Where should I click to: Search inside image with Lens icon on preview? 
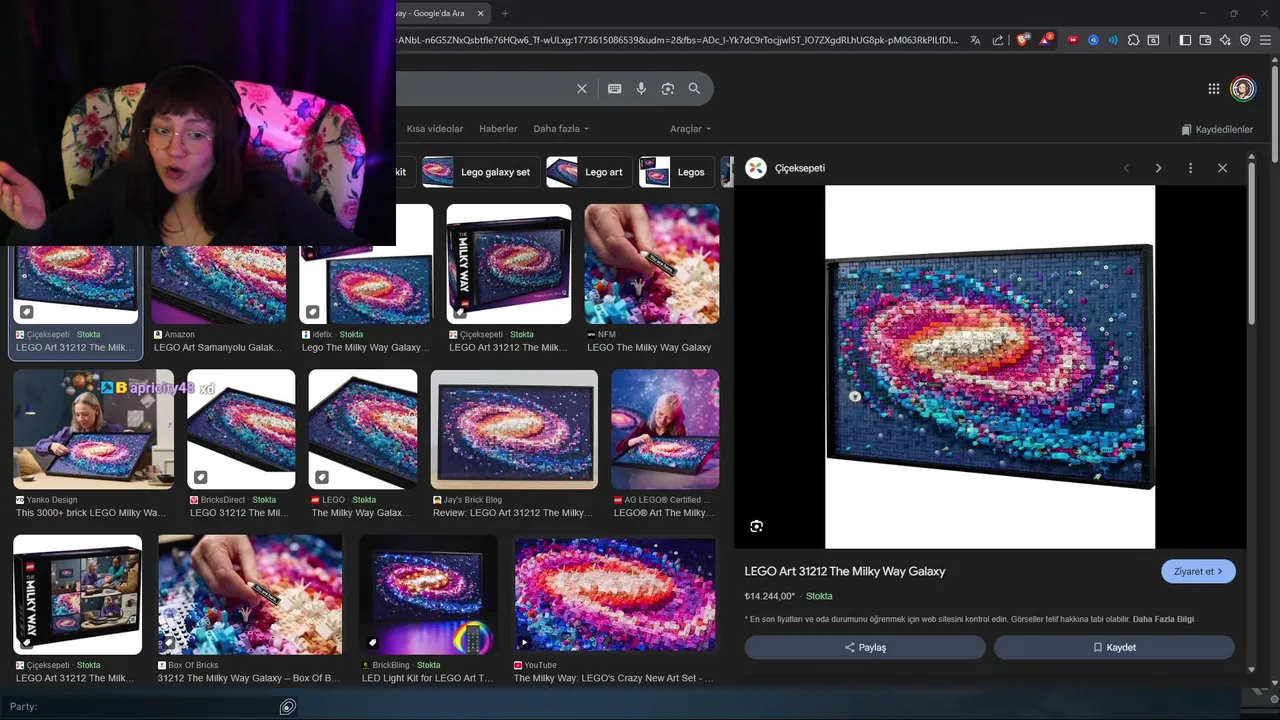pyautogui.click(x=756, y=526)
